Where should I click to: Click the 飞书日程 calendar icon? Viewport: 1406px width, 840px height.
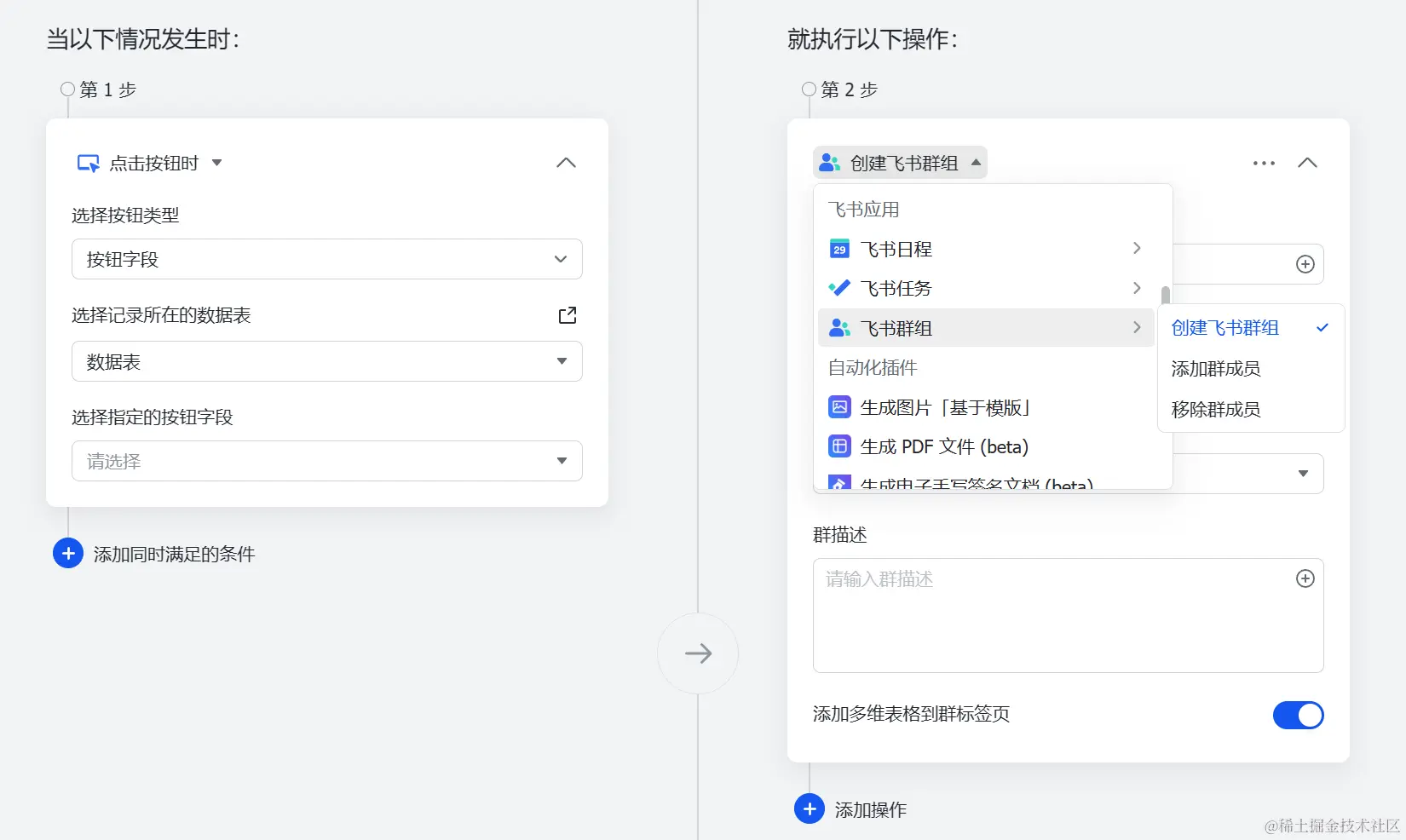pyautogui.click(x=839, y=249)
